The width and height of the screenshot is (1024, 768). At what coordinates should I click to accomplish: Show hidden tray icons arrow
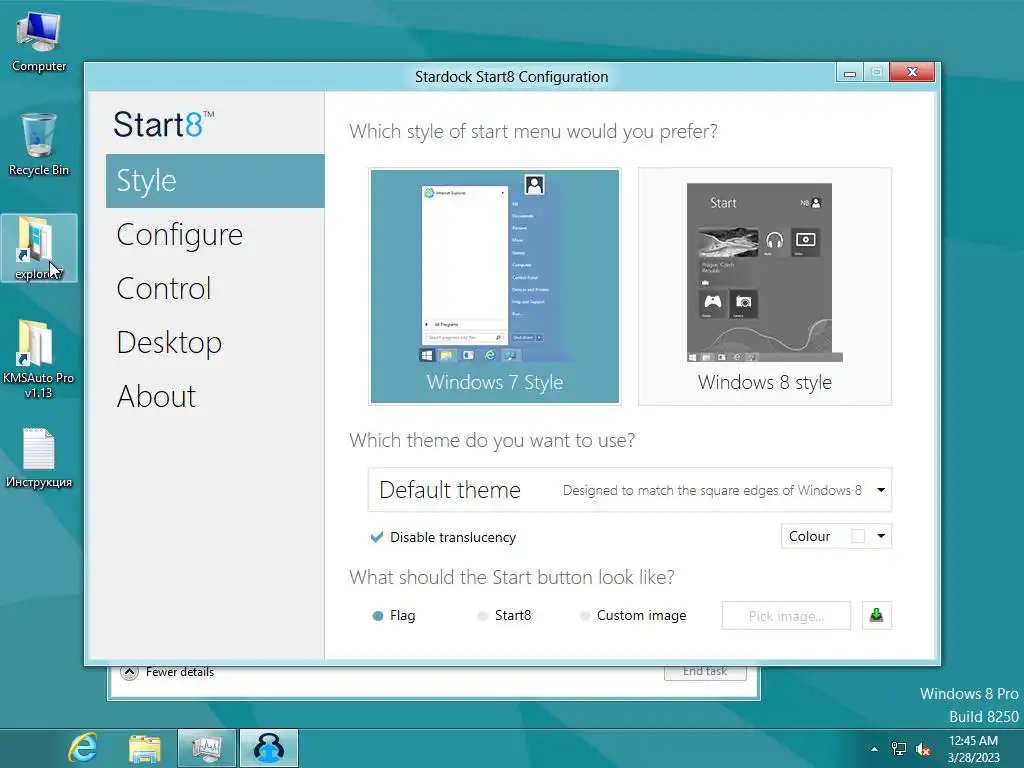click(874, 749)
